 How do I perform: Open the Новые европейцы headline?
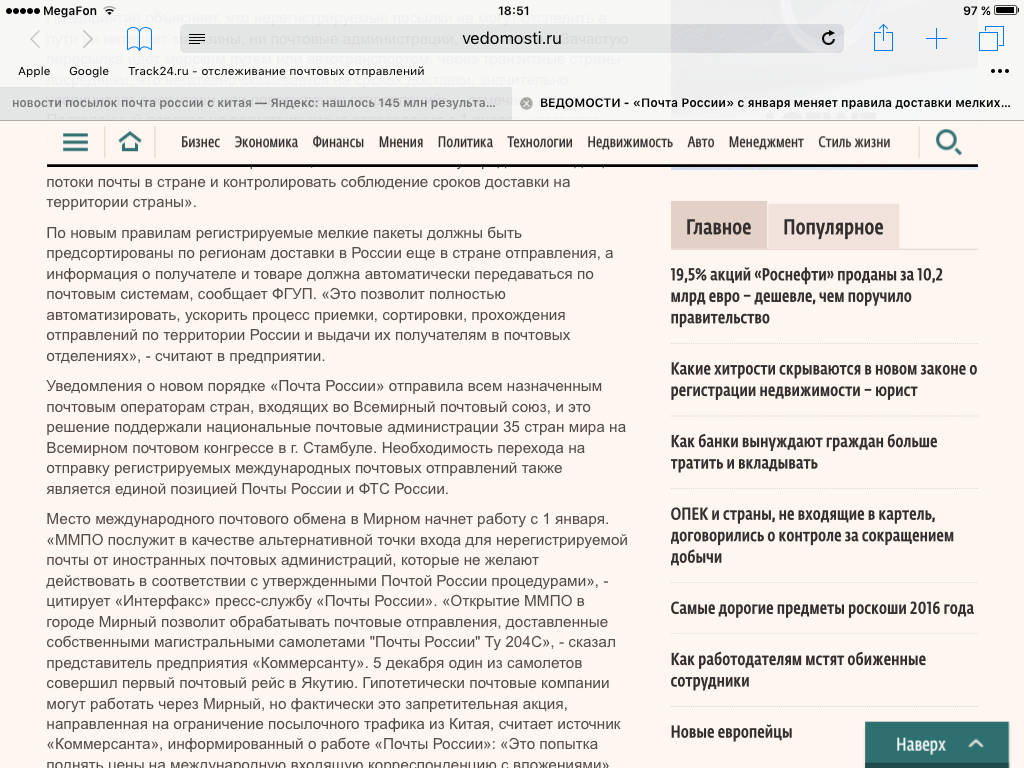pos(731,732)
